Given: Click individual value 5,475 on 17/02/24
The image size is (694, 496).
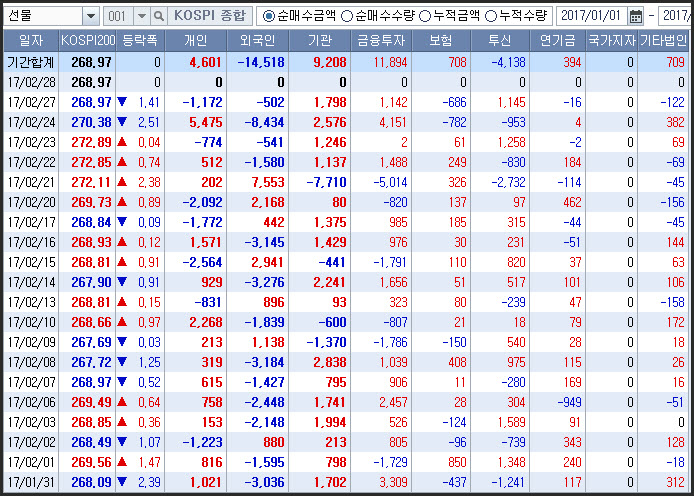Looking at the screenshot, I should [x=205, y=122].
